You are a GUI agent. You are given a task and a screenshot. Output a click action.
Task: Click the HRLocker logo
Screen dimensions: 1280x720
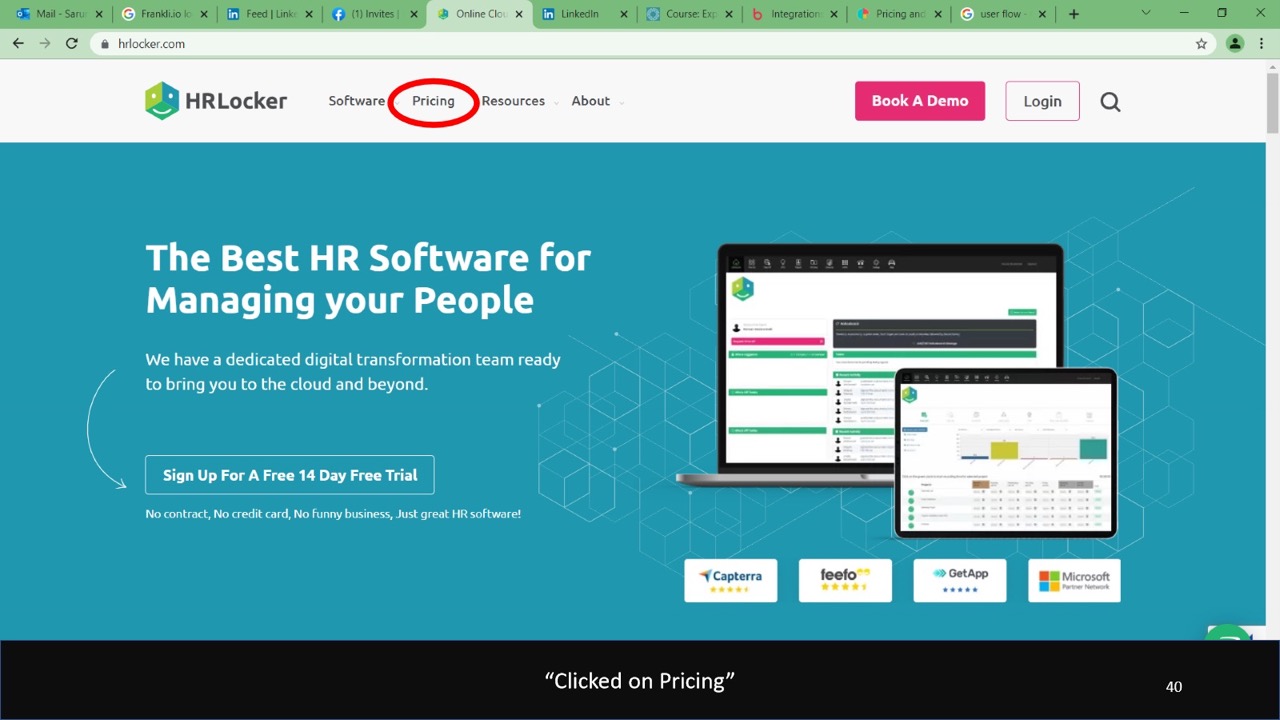(x=216, y=101)
